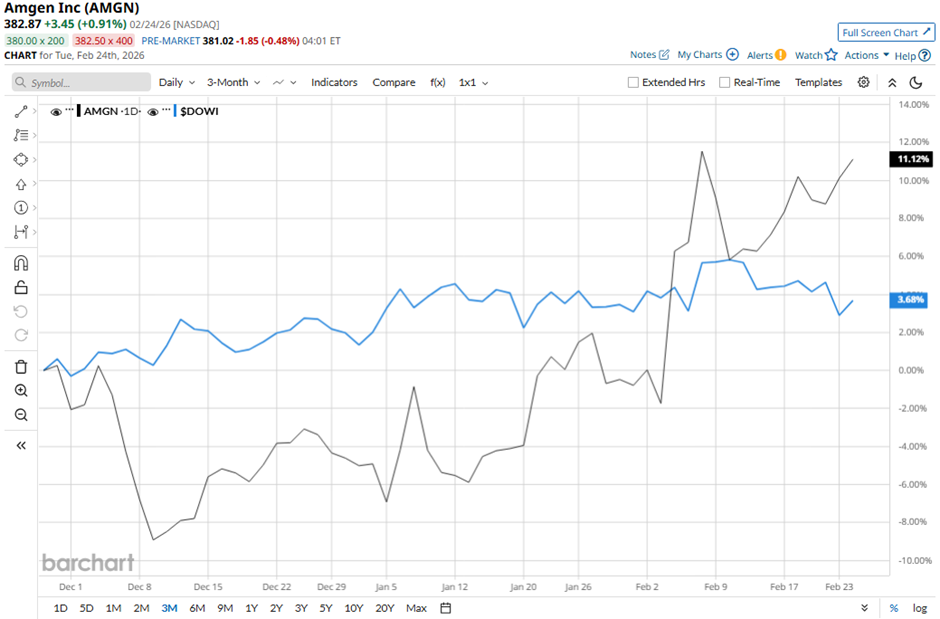This screenshot has height=619, width=940.
Task: Open the Indicators menu
Action: (x=334, y=83)
